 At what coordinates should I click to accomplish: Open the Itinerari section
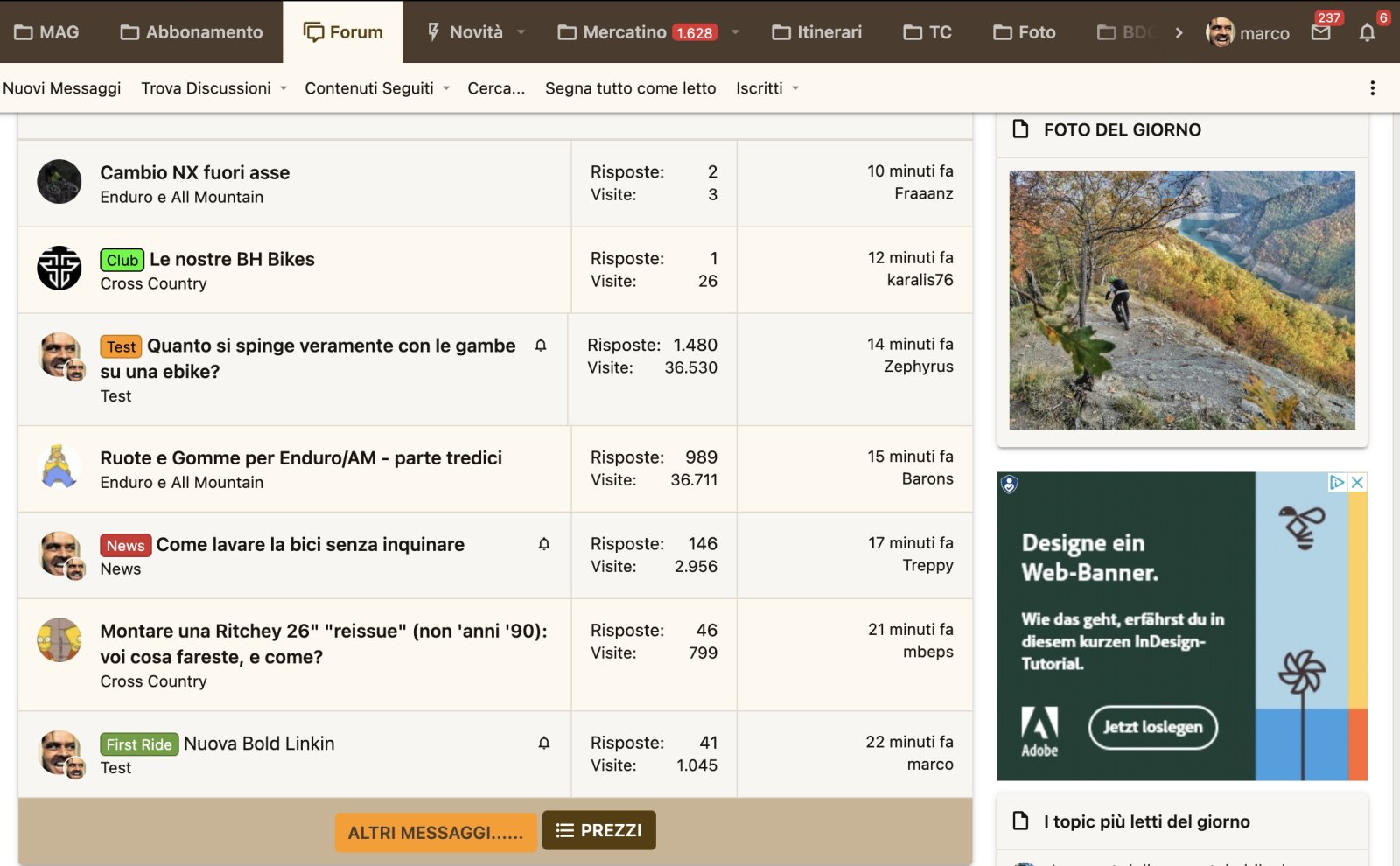pos(816,32)
